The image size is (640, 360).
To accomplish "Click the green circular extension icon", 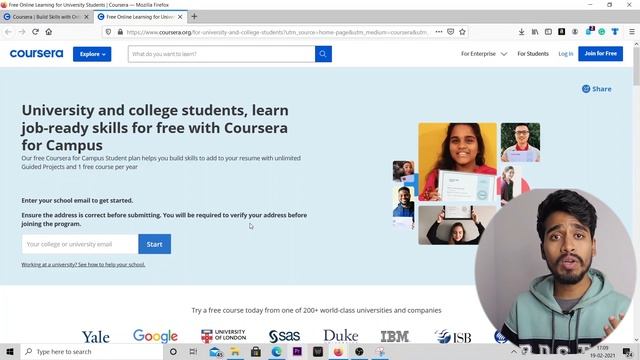I will 602,32.
